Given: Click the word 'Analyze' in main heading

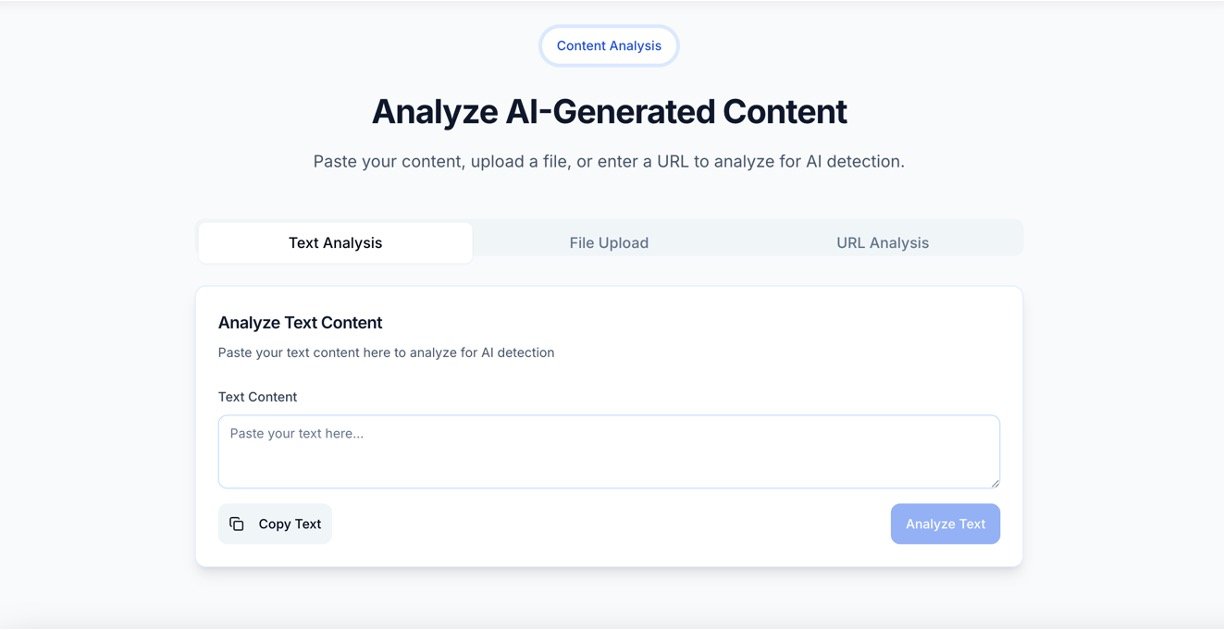Looking at the screenshot, I should coord(435,111).
